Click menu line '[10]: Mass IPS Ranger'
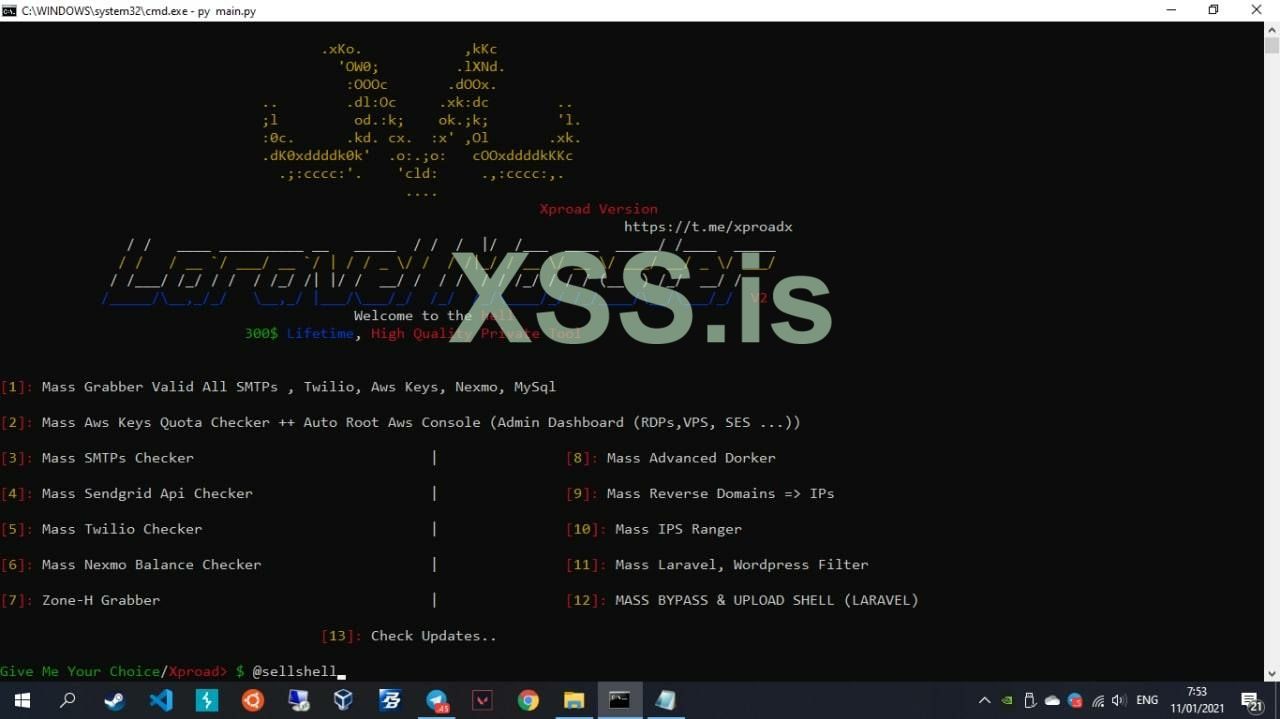This screenshot has height=719, width=1280. [x=654, y=529]
